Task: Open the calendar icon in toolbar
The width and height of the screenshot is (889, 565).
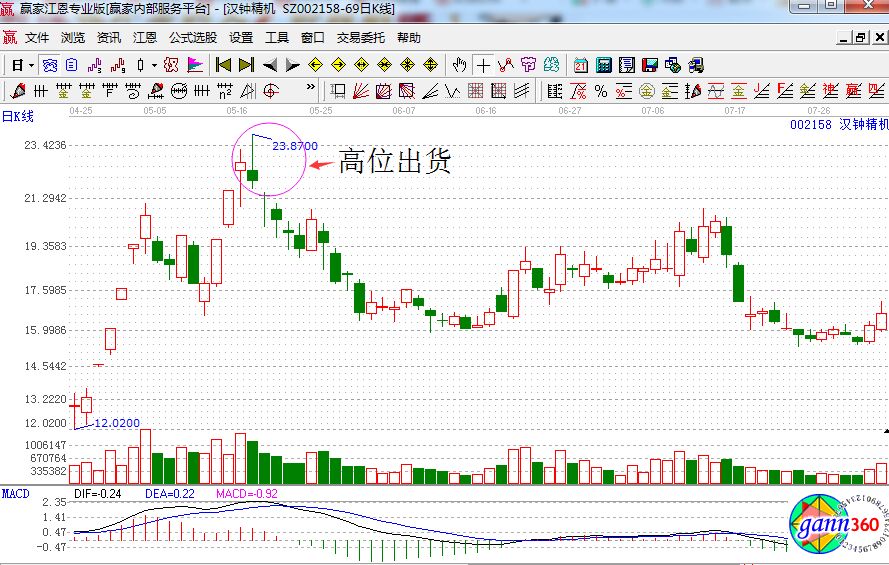Action: click(580, 65)
